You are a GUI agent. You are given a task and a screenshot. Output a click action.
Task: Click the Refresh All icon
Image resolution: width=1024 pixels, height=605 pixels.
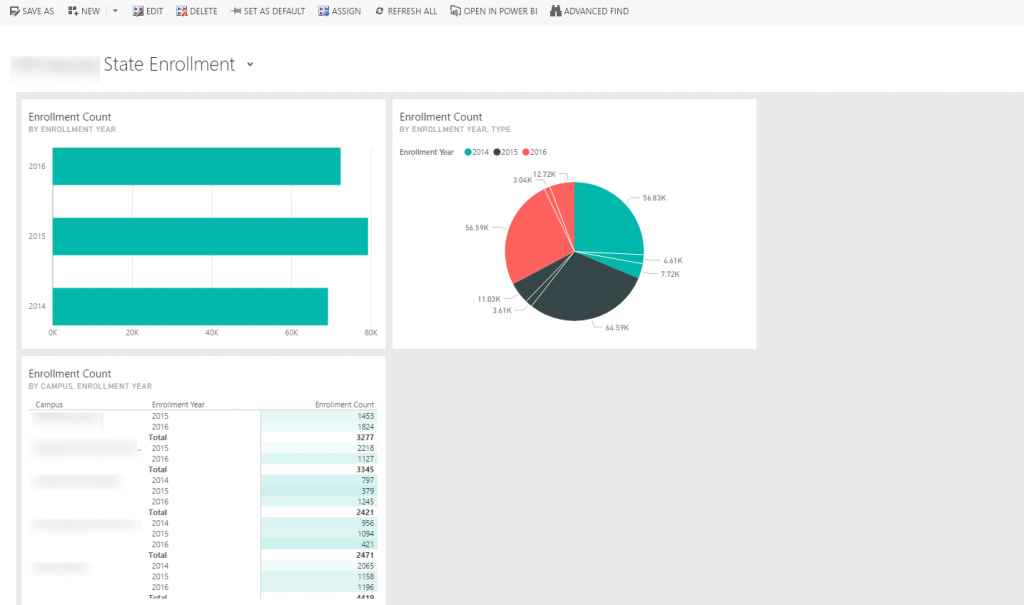[379, 11]
